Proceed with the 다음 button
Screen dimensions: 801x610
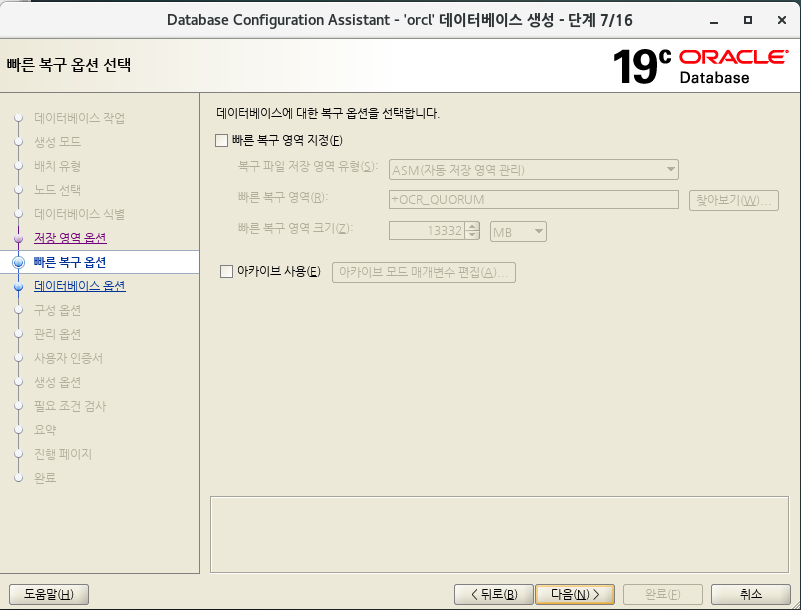pyautogui.click(x=575, y=594)
